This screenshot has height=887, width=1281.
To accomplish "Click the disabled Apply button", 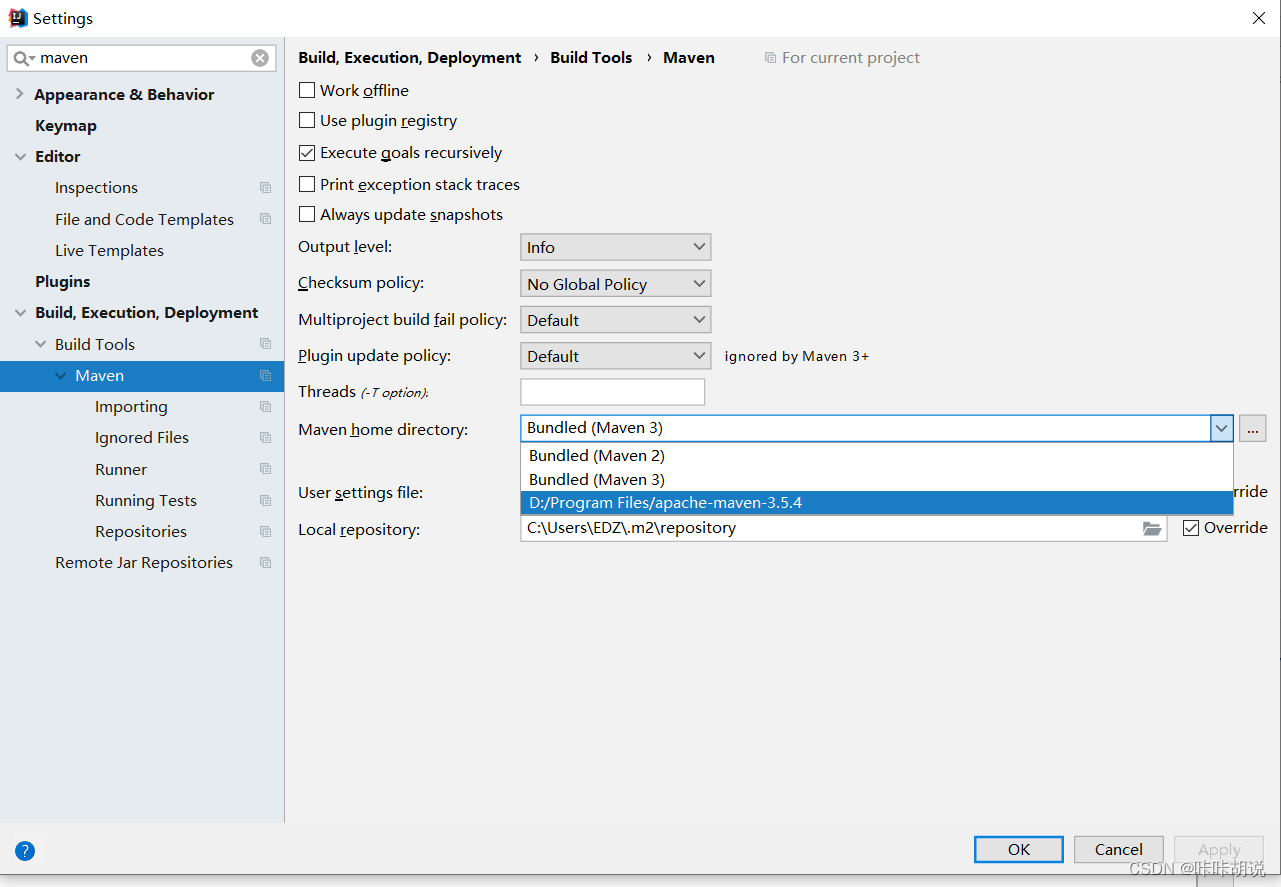I will (1219, 849).
